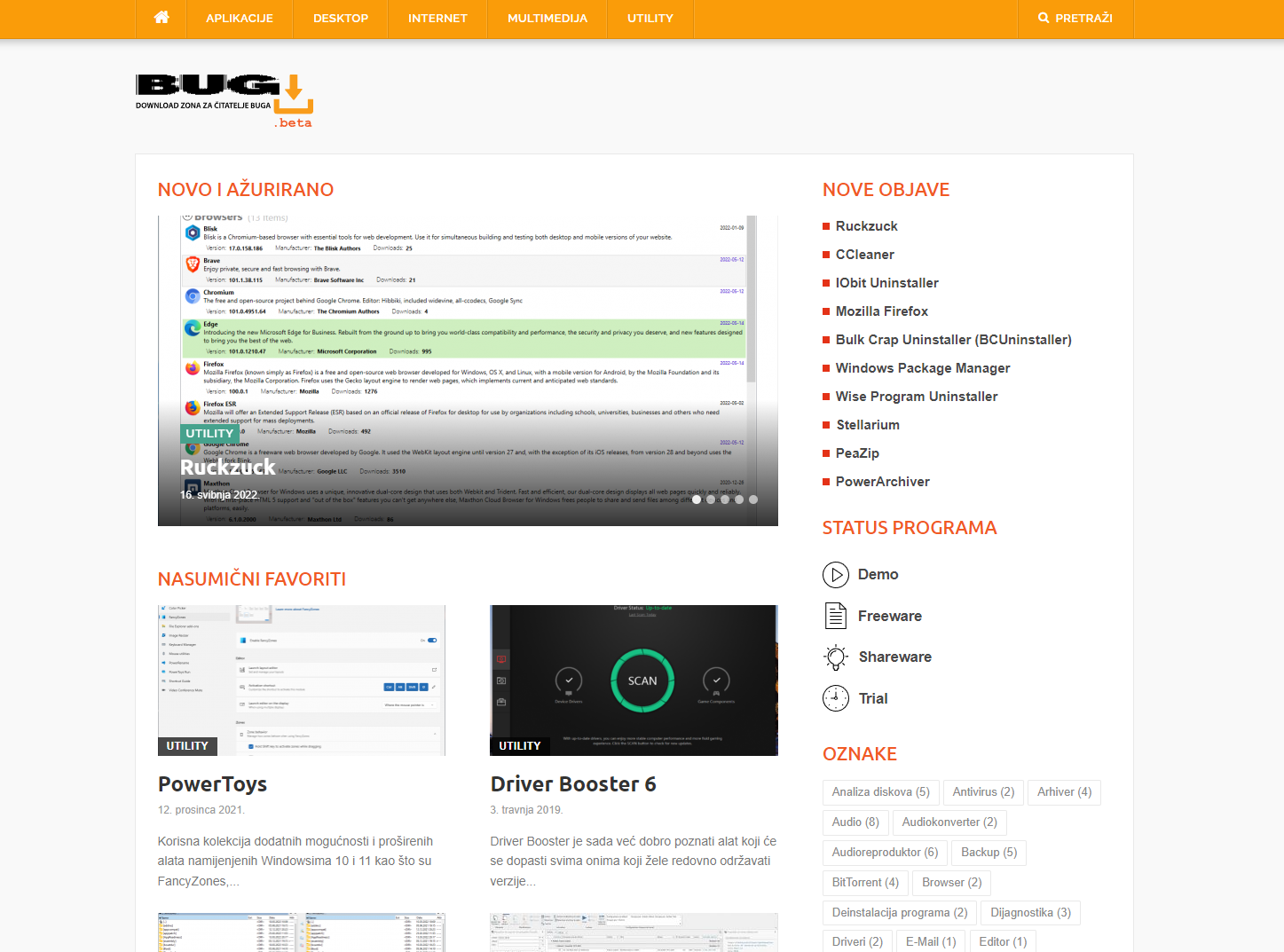Open the Ruckzuck link in Nove objave
This screenshot has width=1284, height=952.
coord(867,226)
